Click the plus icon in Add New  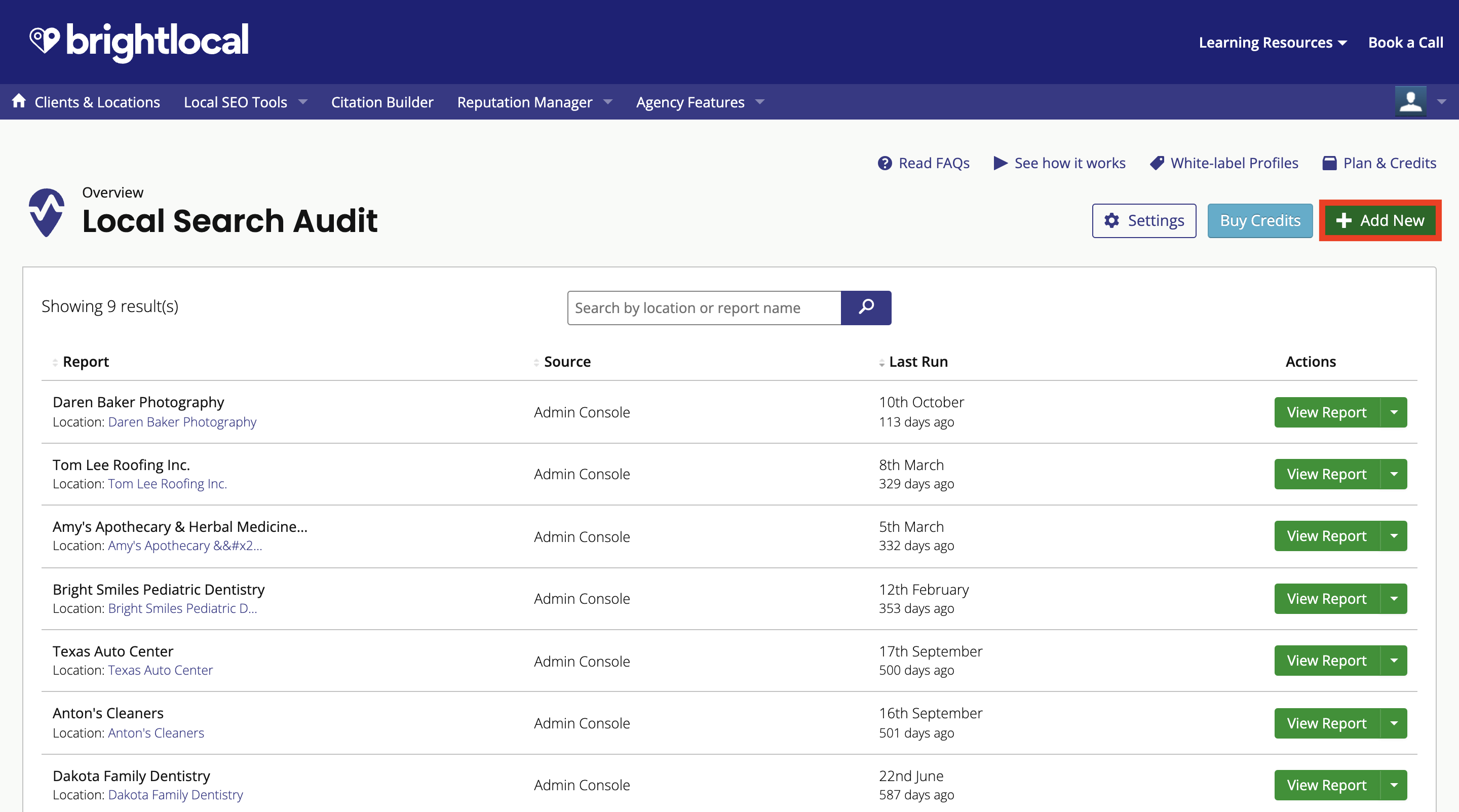coord(1343,220)
